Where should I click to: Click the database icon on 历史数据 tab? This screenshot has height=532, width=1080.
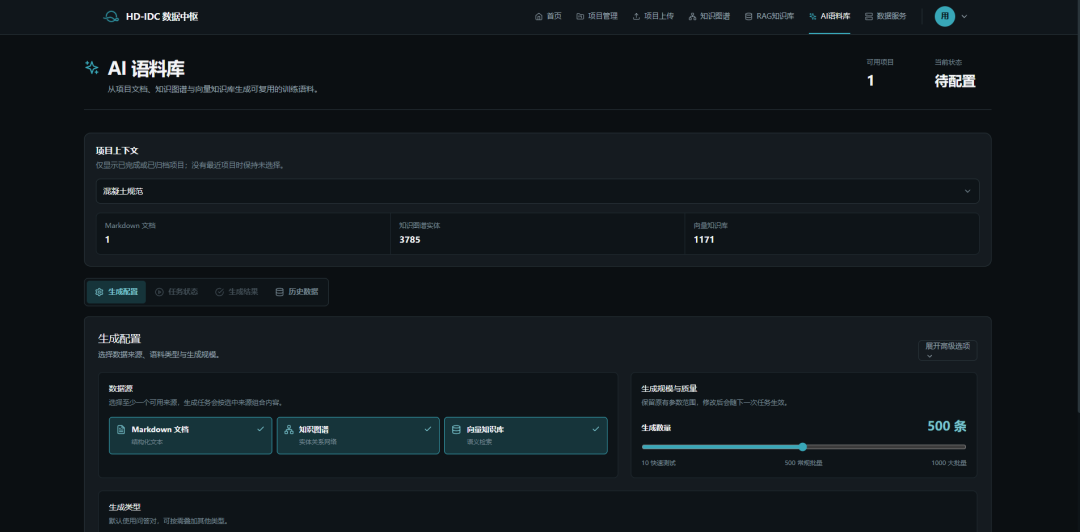pyautogui.click(x=279, y=292)
